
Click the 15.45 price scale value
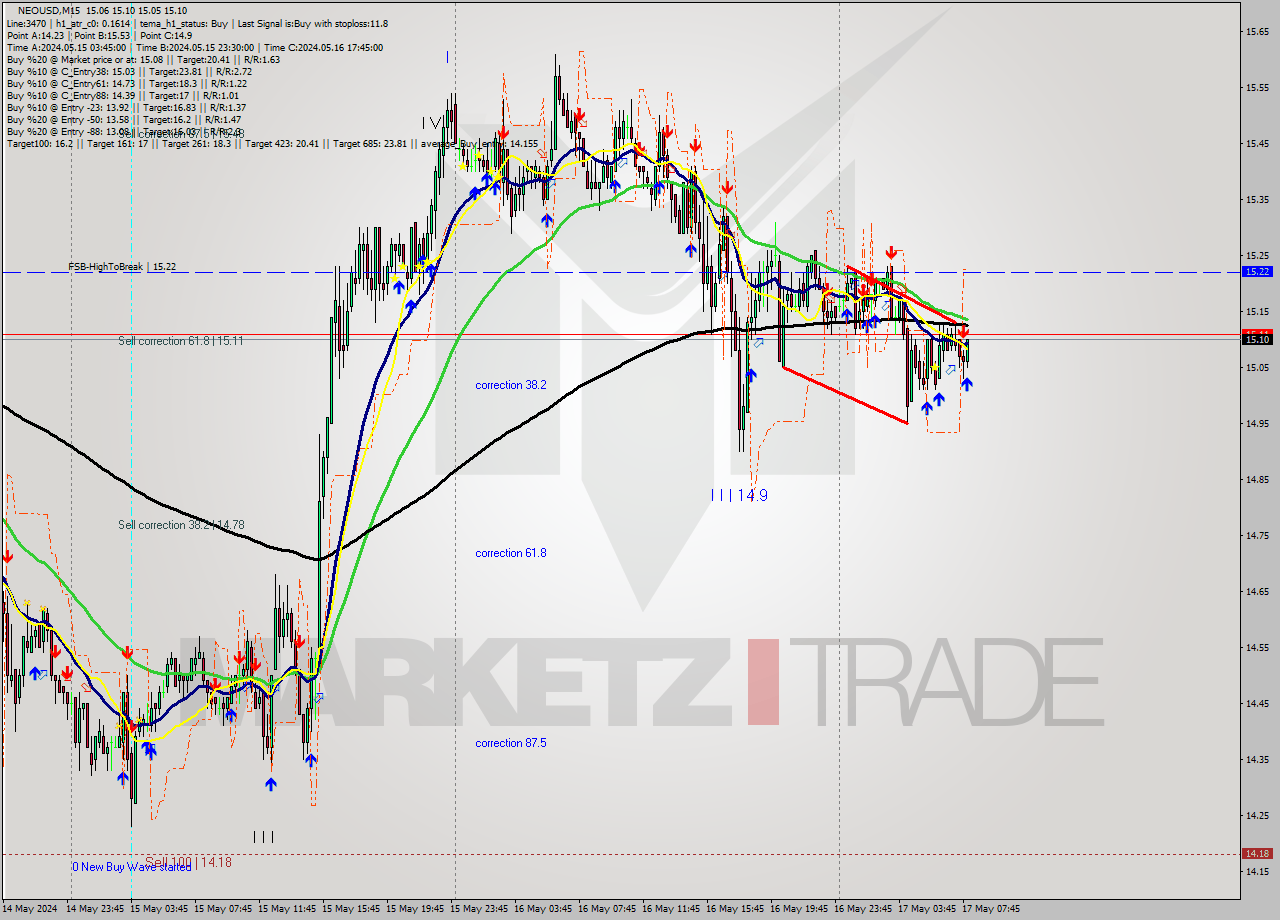pyautogui.click(x=1257, y=143)
